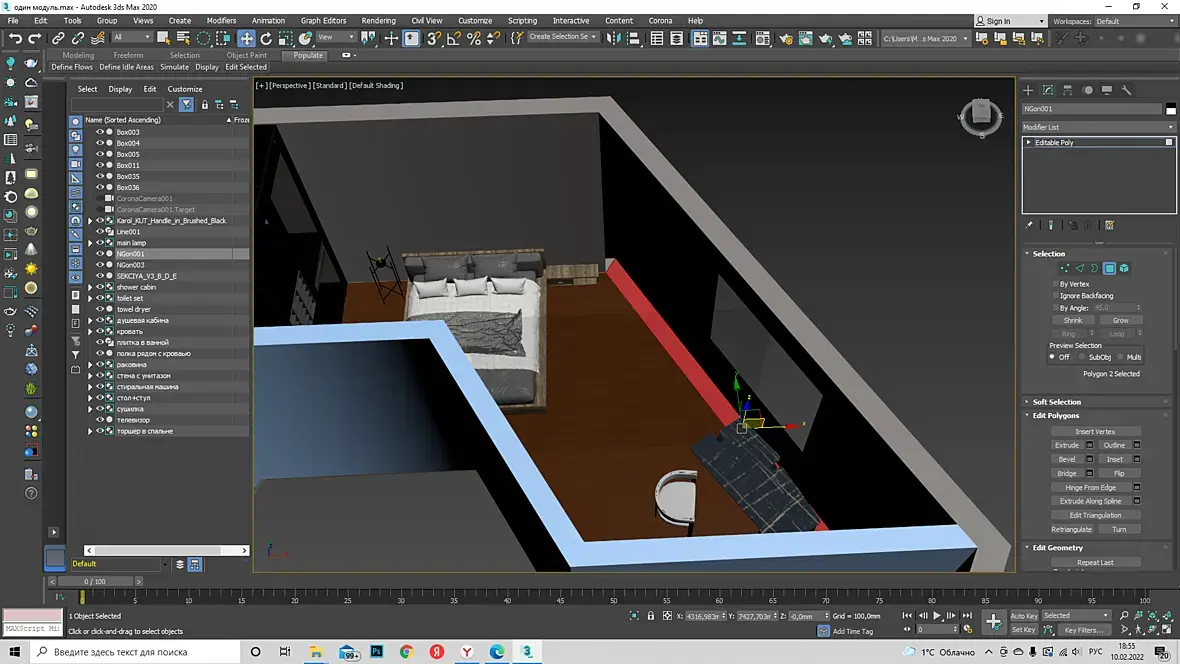Hide the Box003 object via eye icon
1180x664 pixels.
pos(99,132)
